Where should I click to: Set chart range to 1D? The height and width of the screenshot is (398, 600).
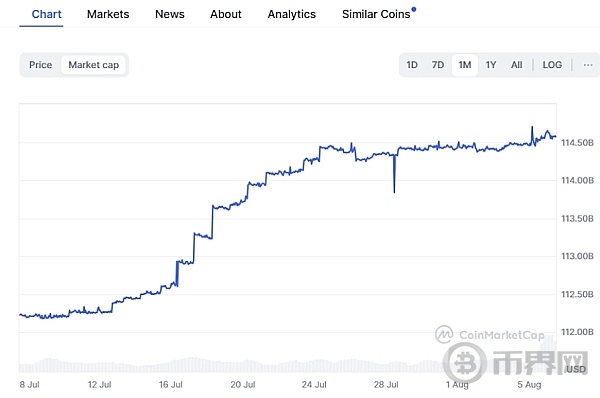click(412, 65)
